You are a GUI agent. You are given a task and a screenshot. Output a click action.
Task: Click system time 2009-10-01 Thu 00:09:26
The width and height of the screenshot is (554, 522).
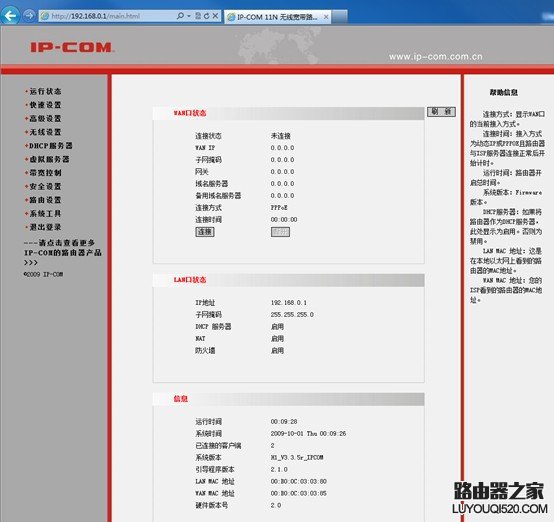coord(308,434)
